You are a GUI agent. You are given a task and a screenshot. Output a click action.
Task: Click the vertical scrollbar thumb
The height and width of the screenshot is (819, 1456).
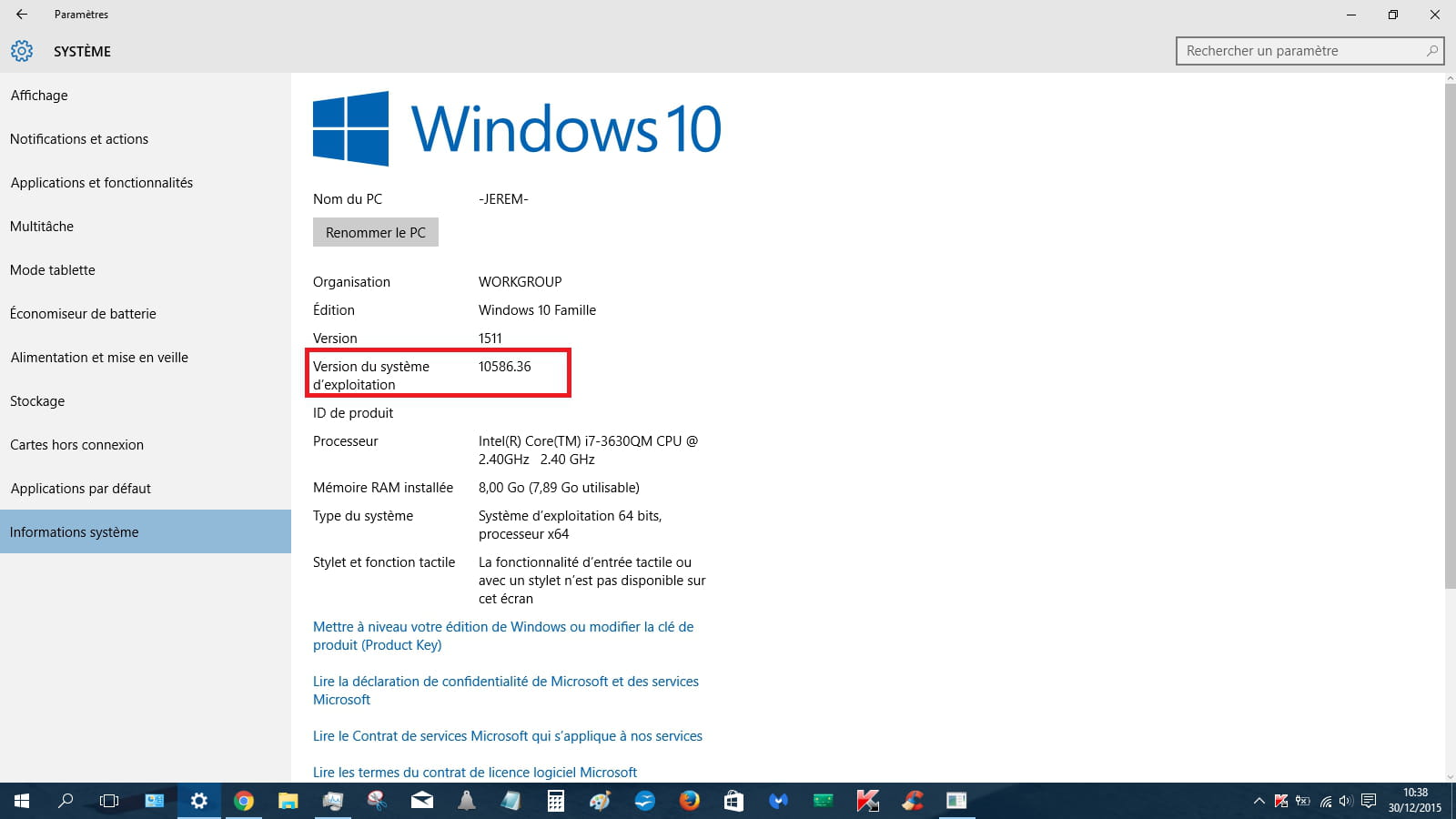click(1451, 337)
